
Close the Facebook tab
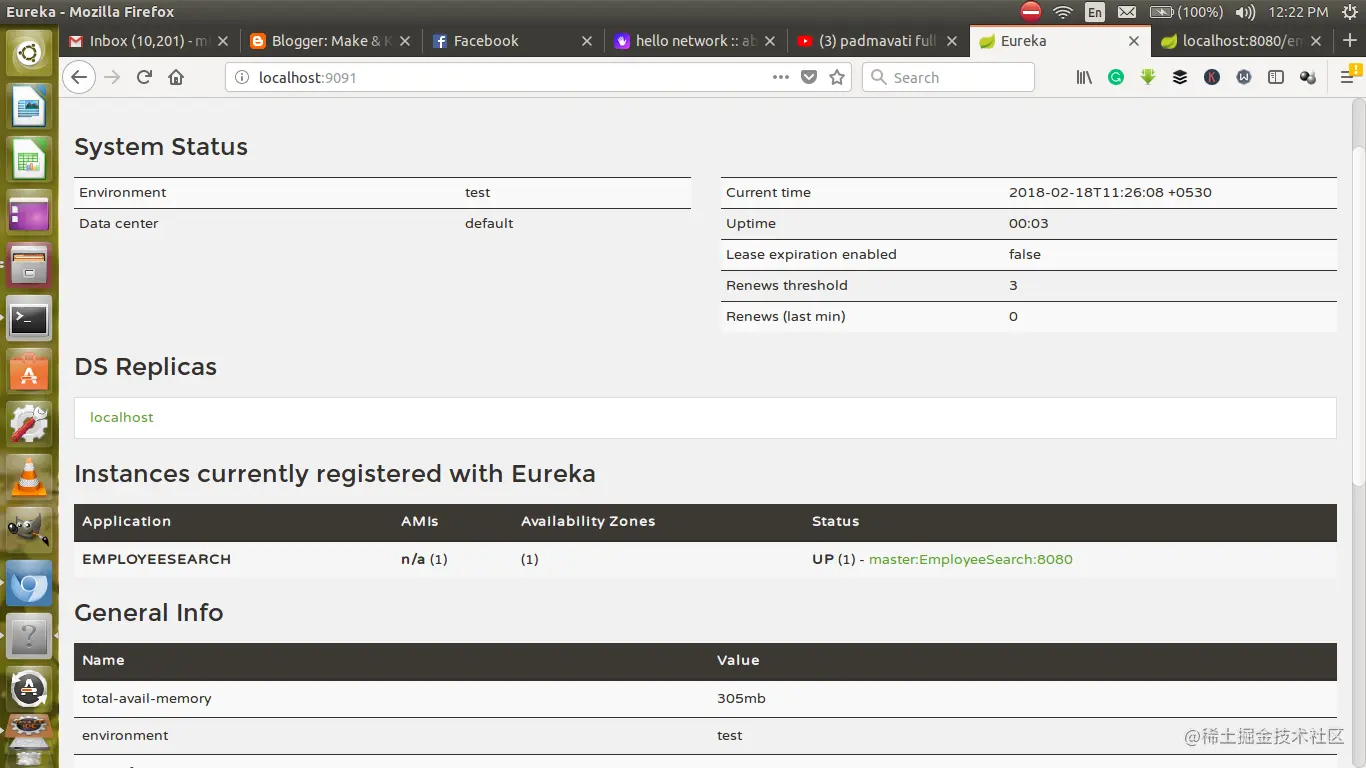[587, 41]
